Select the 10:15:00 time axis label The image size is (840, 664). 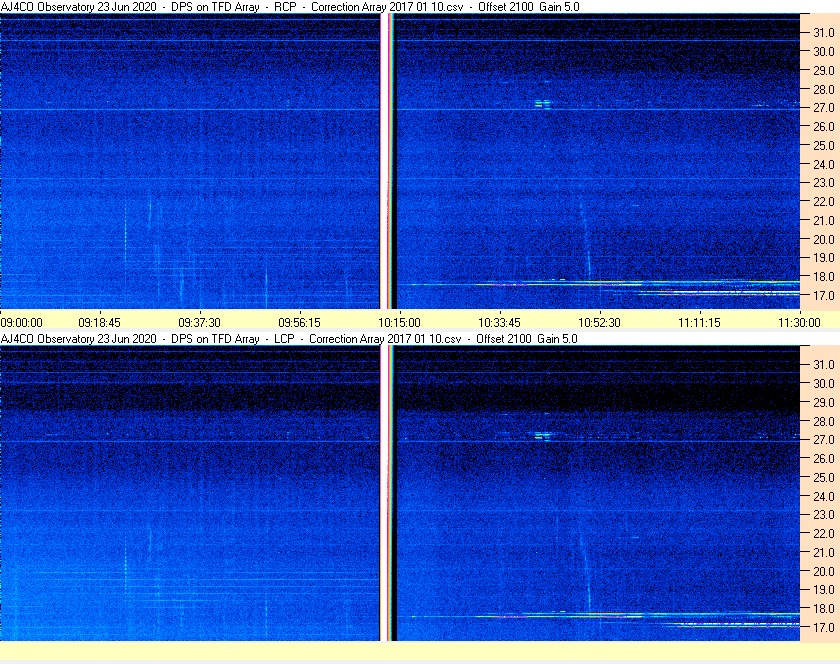400,323
